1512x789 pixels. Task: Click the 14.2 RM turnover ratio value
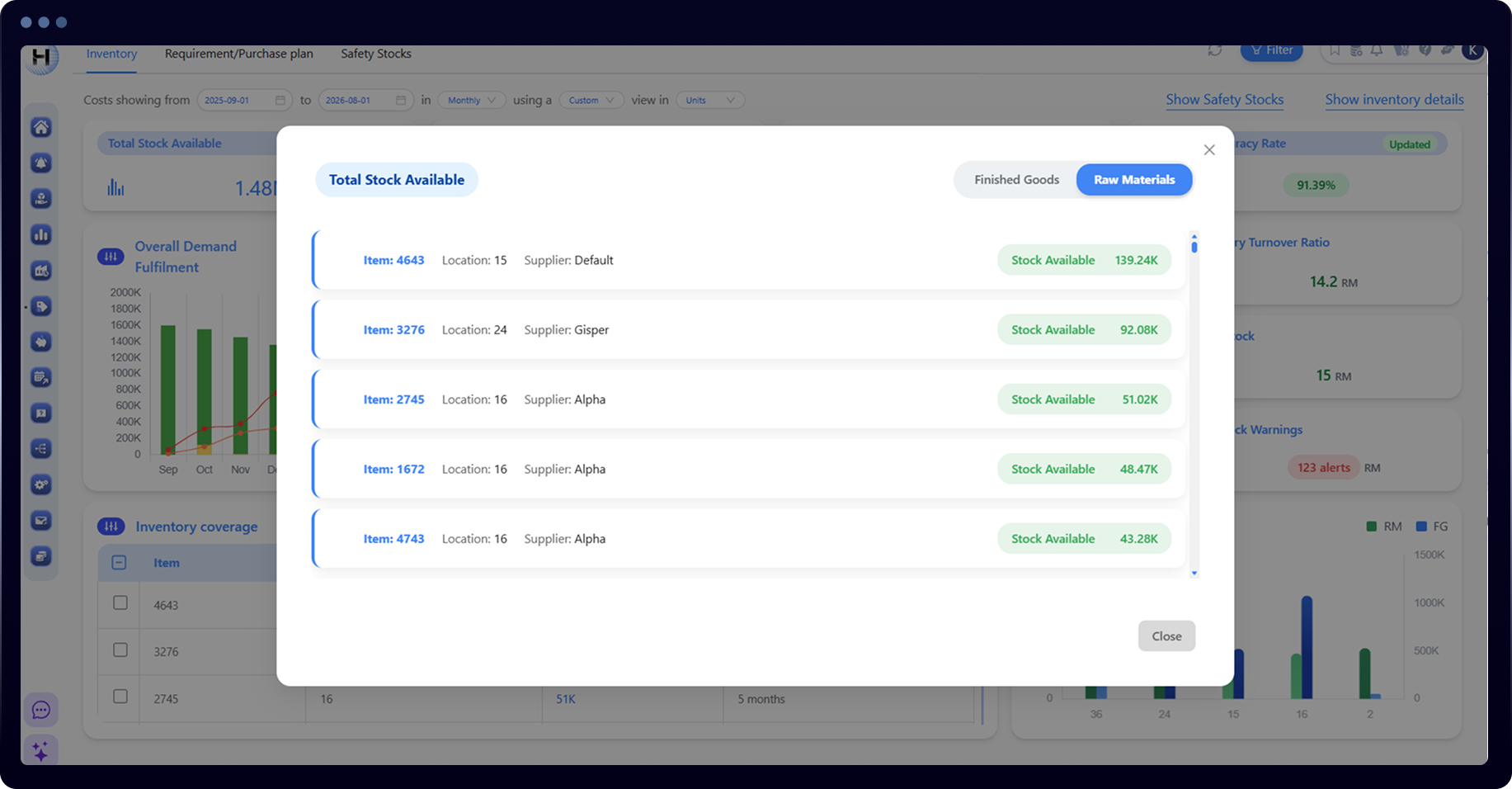[x=1333, y=282]
